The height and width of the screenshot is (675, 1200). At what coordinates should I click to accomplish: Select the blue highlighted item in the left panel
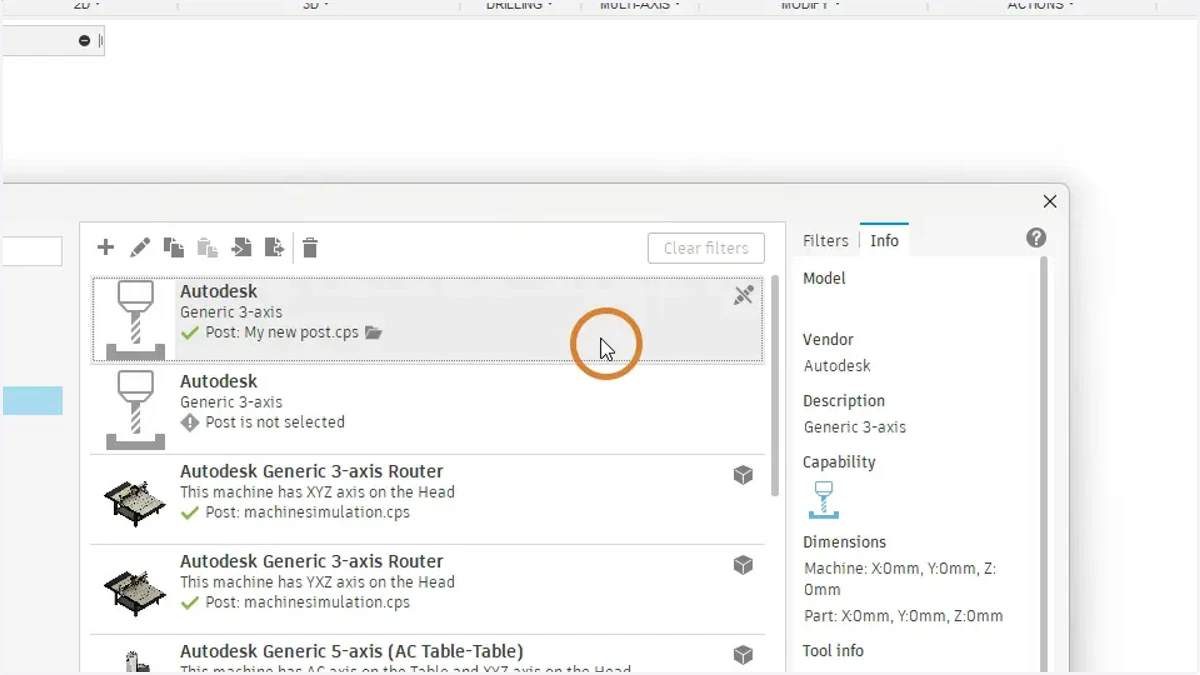coord(32,401)
